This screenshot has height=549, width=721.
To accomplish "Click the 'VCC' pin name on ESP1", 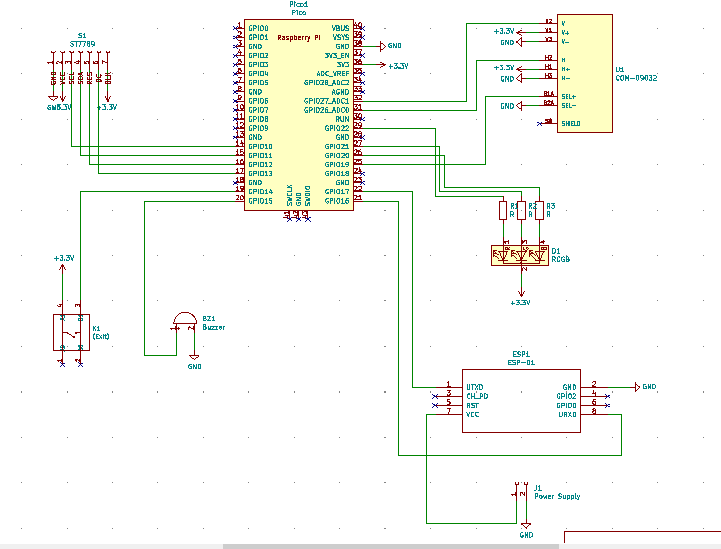I will pyautogui.click(x=472, y=414).
